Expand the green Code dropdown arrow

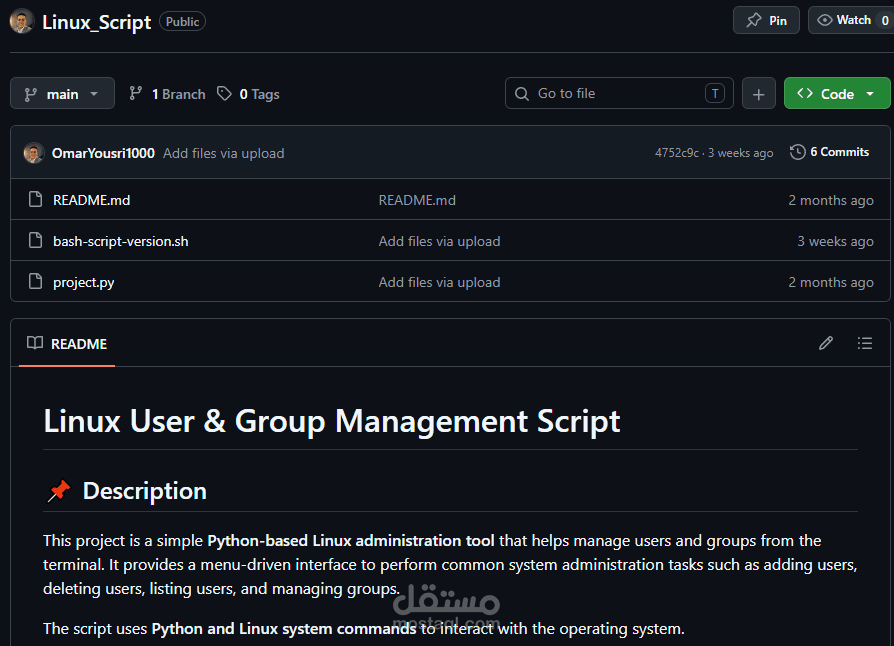(x=870, y=94)
